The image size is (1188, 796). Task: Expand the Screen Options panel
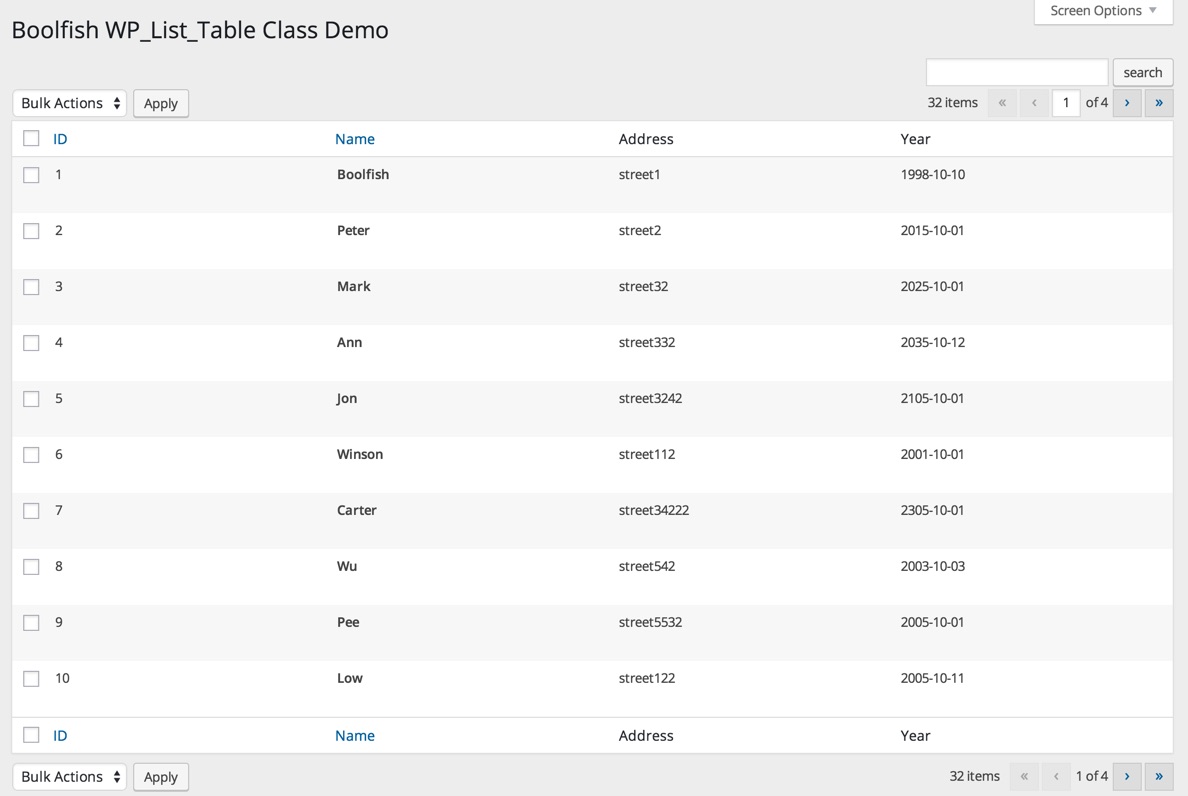point(1103,11)
